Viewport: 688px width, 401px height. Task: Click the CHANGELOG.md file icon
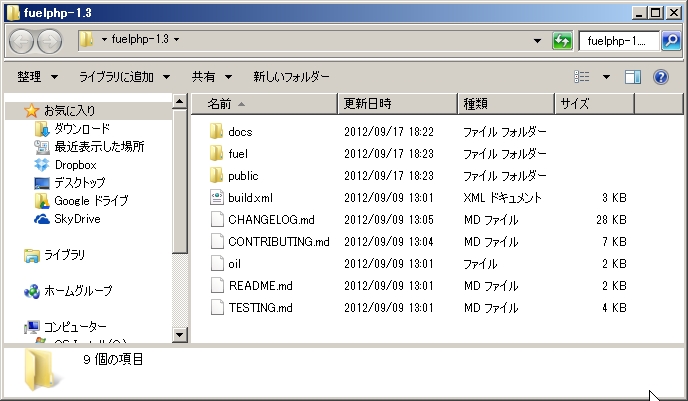click(217, 219)
